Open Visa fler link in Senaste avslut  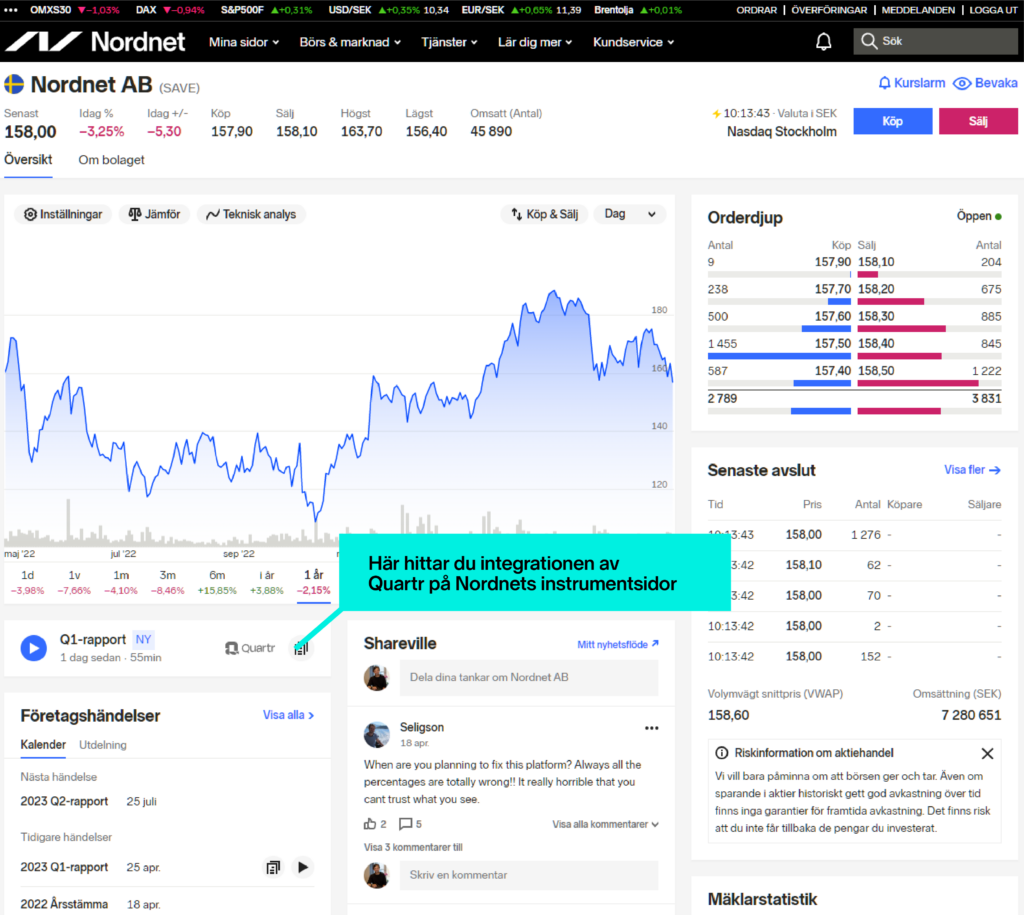972,470
